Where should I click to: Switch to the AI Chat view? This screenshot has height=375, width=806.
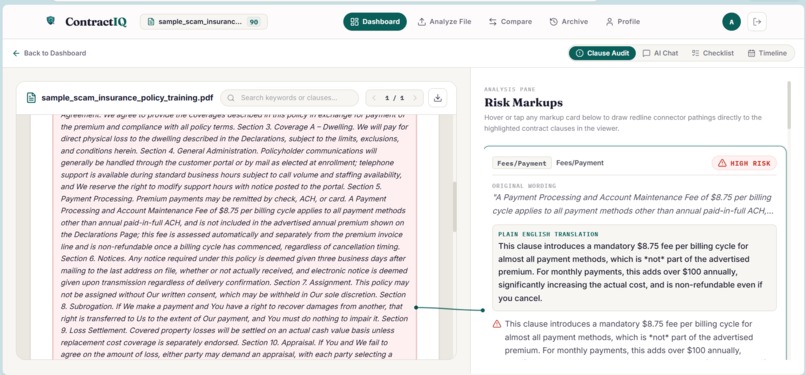coord(661,53)
